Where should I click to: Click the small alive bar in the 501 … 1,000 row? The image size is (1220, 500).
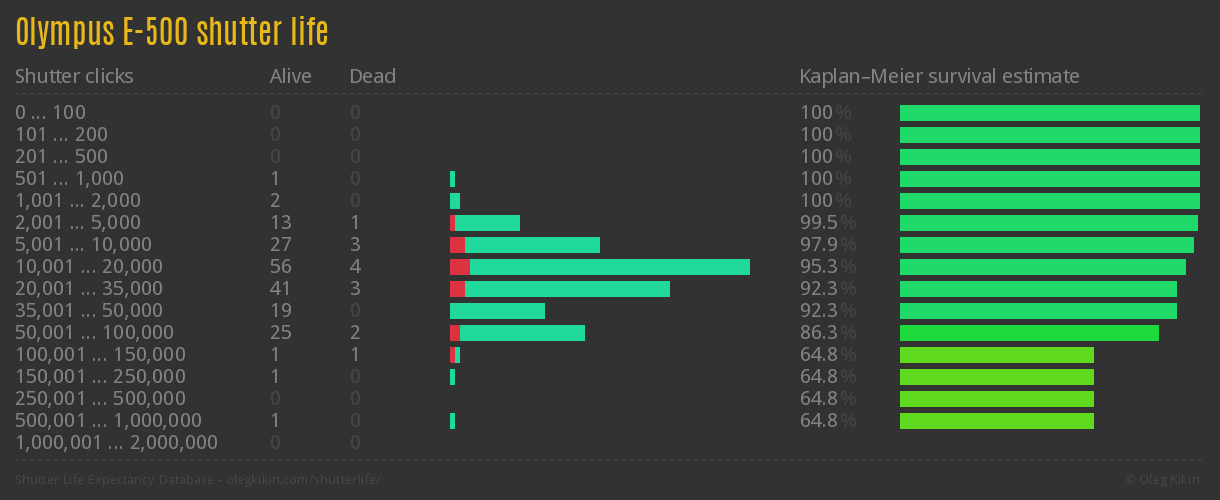click(452, 179)
